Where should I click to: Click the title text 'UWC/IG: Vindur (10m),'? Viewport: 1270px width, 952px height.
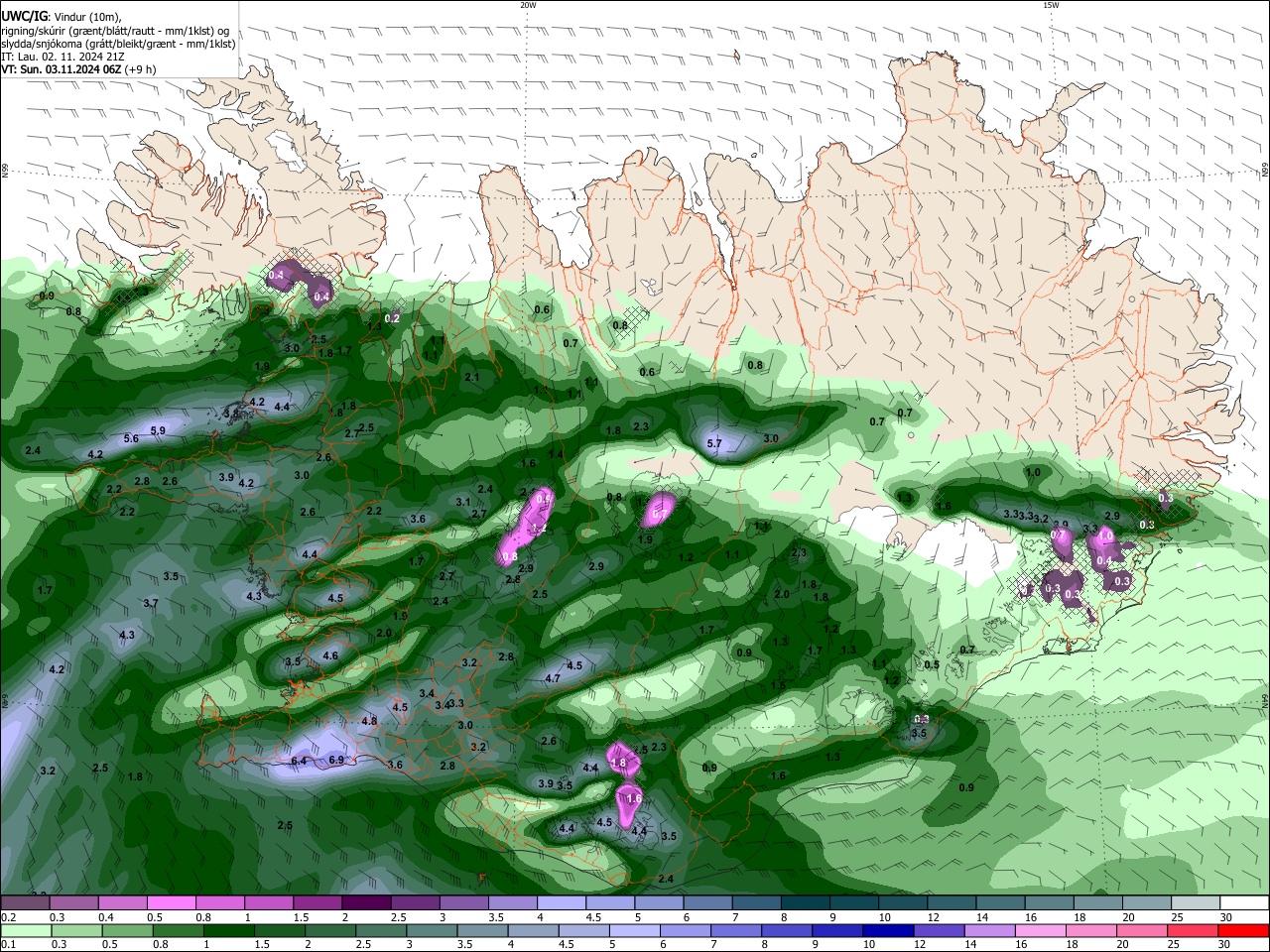point(61,16)
